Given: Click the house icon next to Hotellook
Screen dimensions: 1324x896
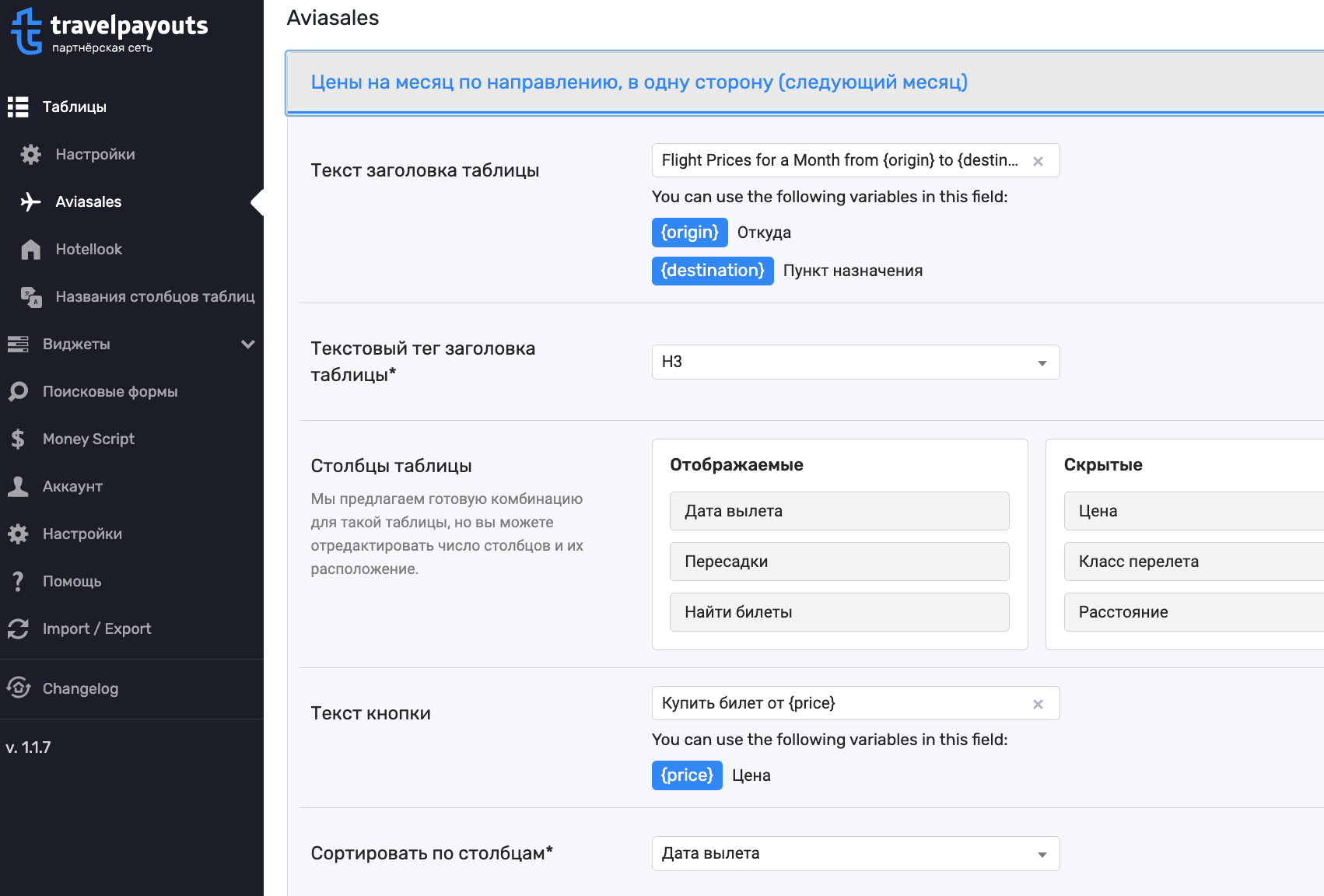Looking at the screenshot, I should click(30, 249).
